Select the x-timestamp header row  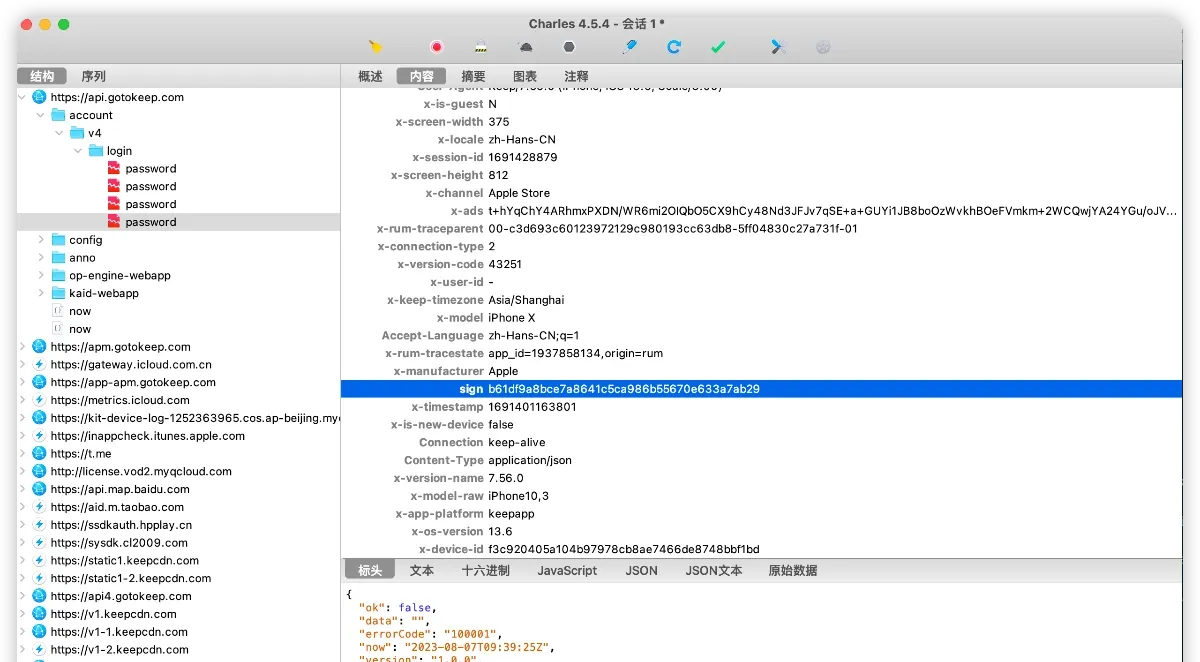coord(761,407)
